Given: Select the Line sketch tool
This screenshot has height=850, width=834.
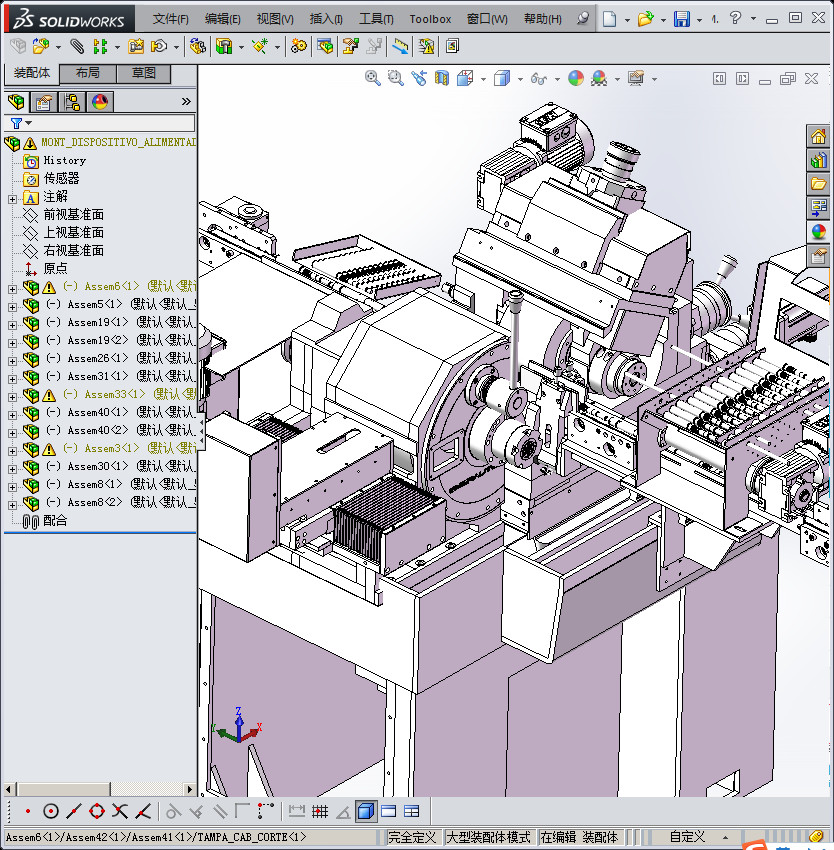Looking at the screenshot, I should click(x=75, y=811).
